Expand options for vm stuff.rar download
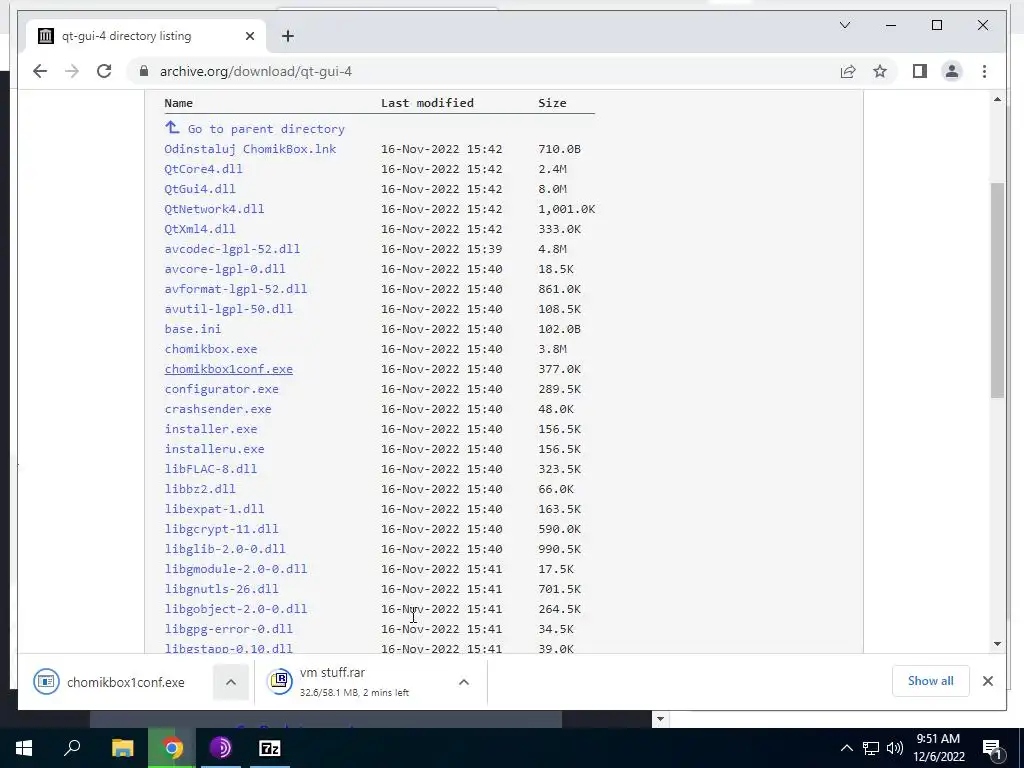 tap(464, 682)
